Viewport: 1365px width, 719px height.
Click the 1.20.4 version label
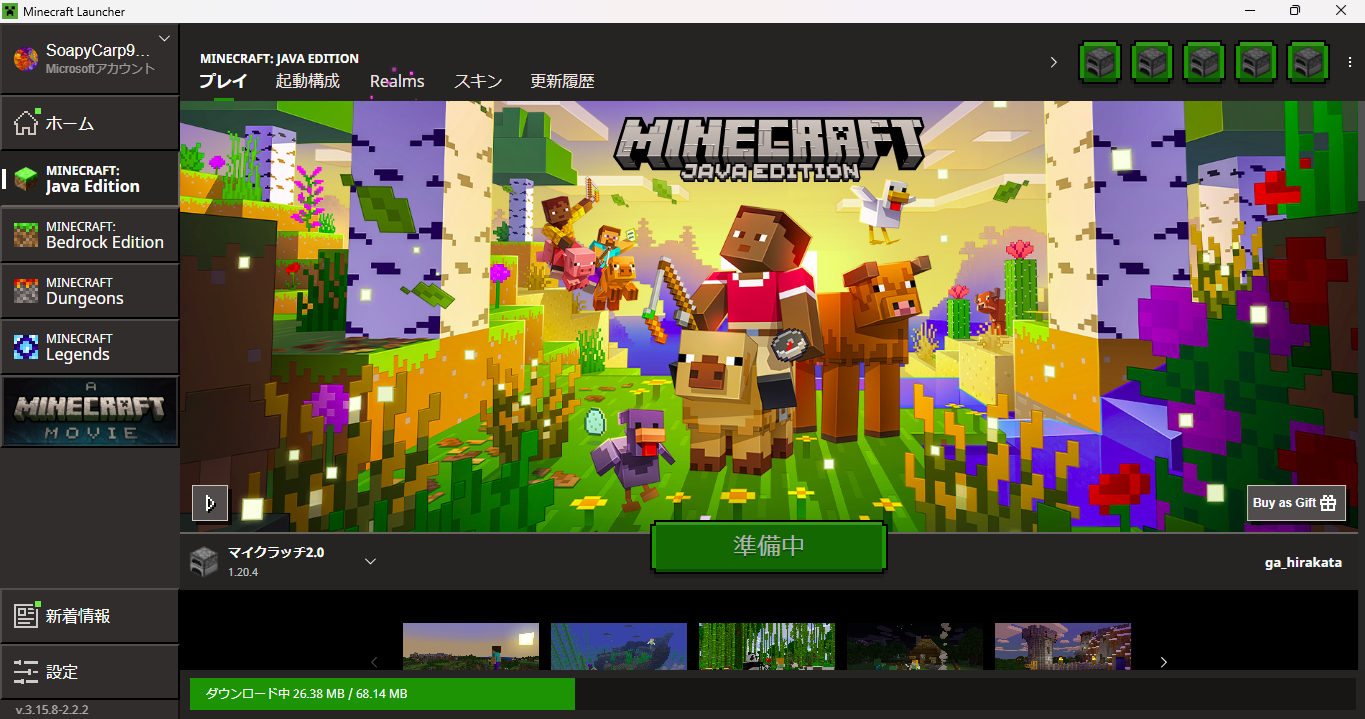click(243, 572)
